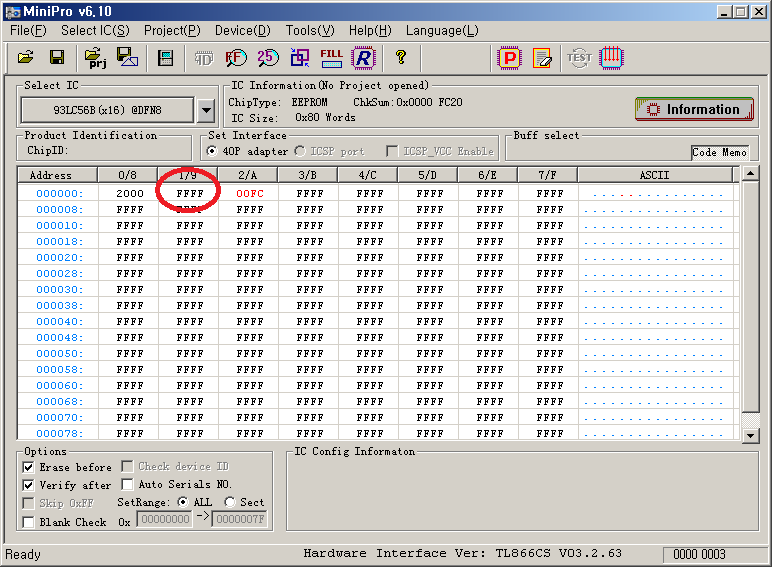Open the Select IC(S) menu
This screenshot has height=567, width=772.
tap(95, 31)
